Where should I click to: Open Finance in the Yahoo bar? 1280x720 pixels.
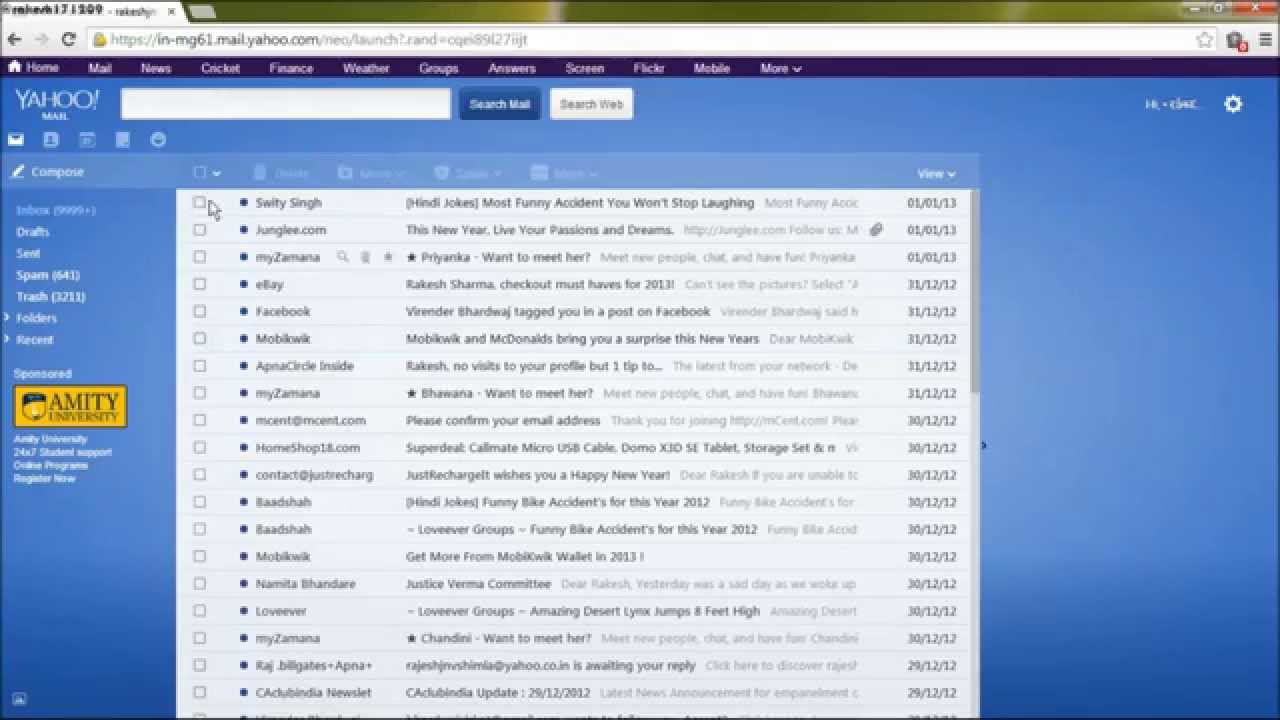[x=291, y=68]
